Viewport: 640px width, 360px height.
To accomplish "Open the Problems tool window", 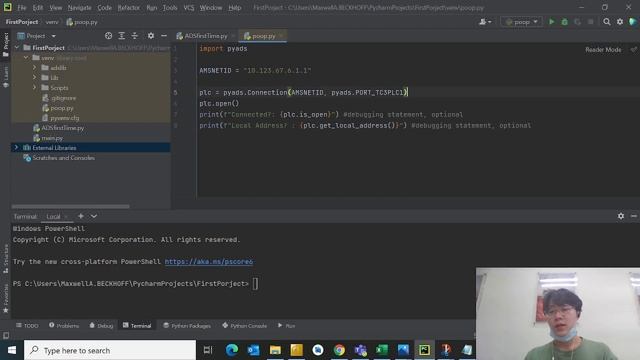I will [x=64, y=326].
